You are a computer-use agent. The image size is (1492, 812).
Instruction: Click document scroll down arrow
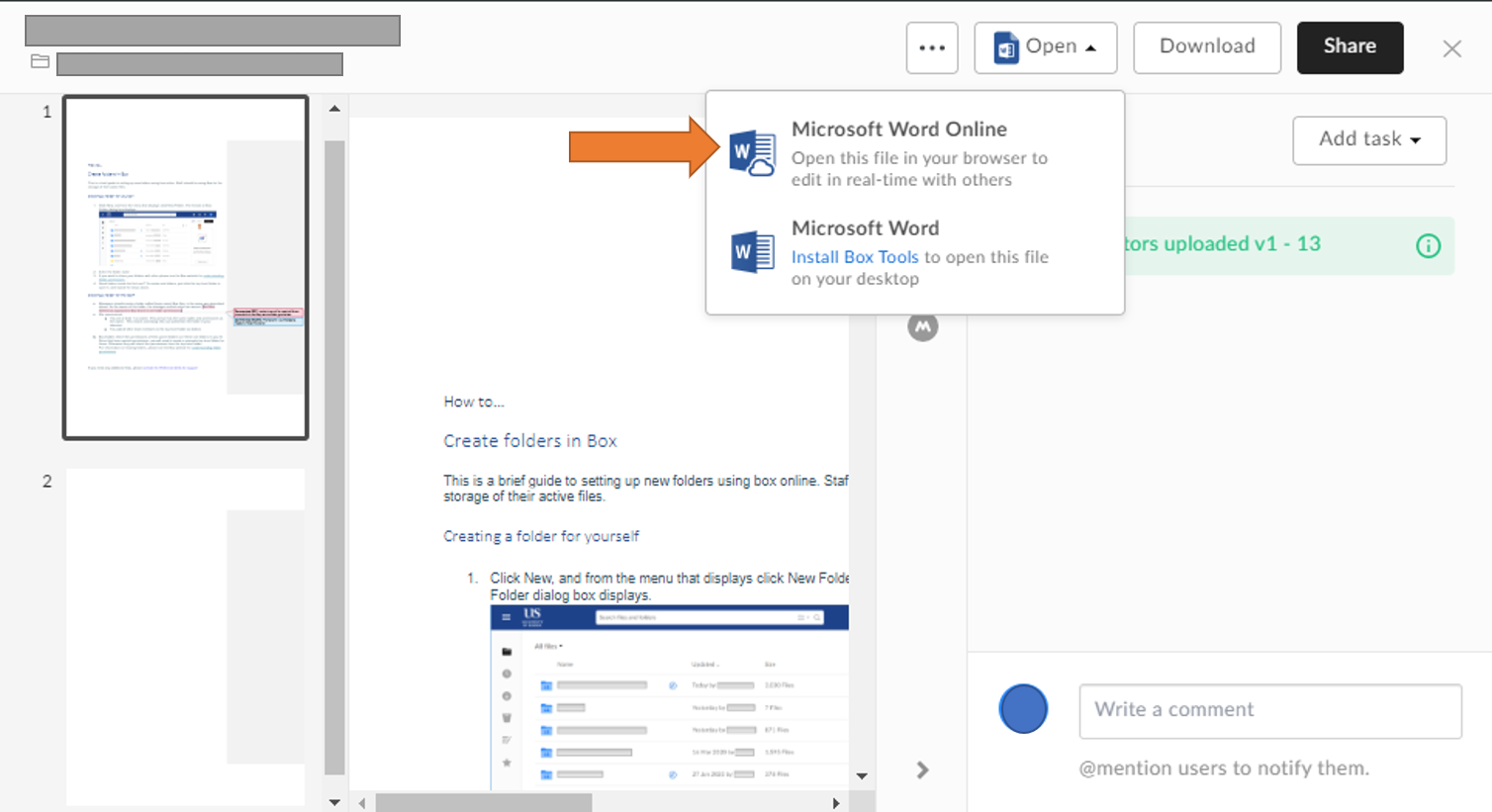click(x=862, y=776)
